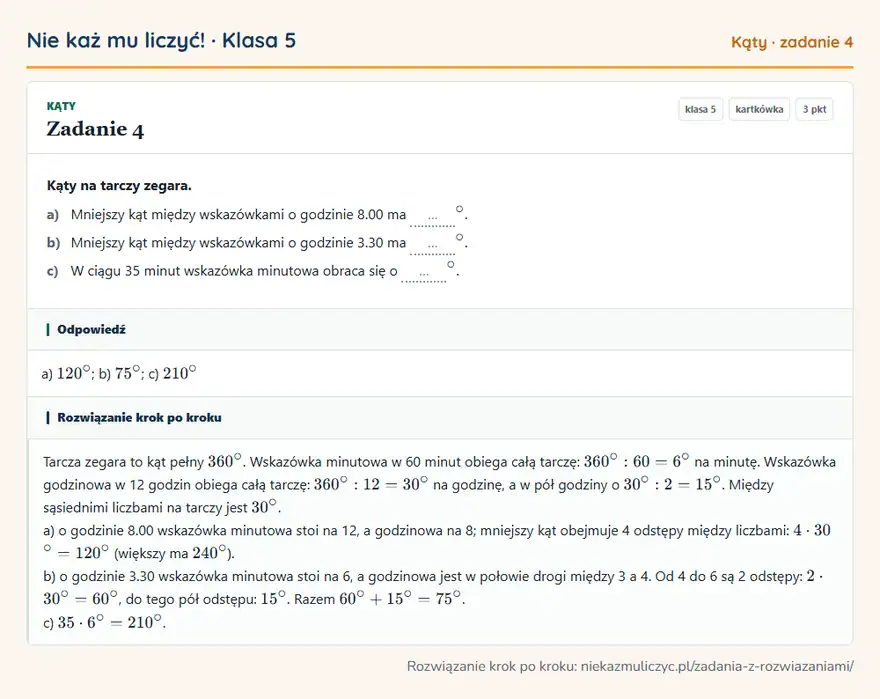Click the site title "Nie każ mu liczyć! · Klasa 5"
Viewport: 880px width, 699px height.
pyautogui.click(x=161, y=40)
